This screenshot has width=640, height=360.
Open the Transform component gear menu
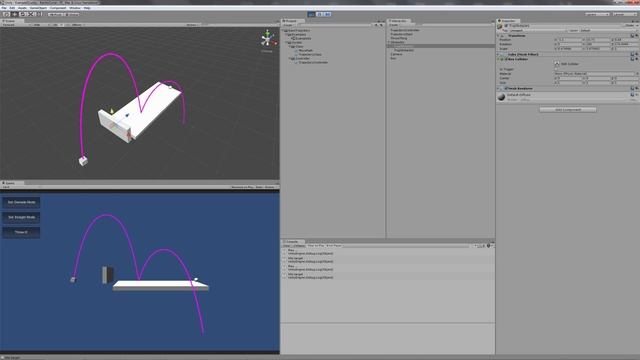pyautogui.click(x=636, y=36)
